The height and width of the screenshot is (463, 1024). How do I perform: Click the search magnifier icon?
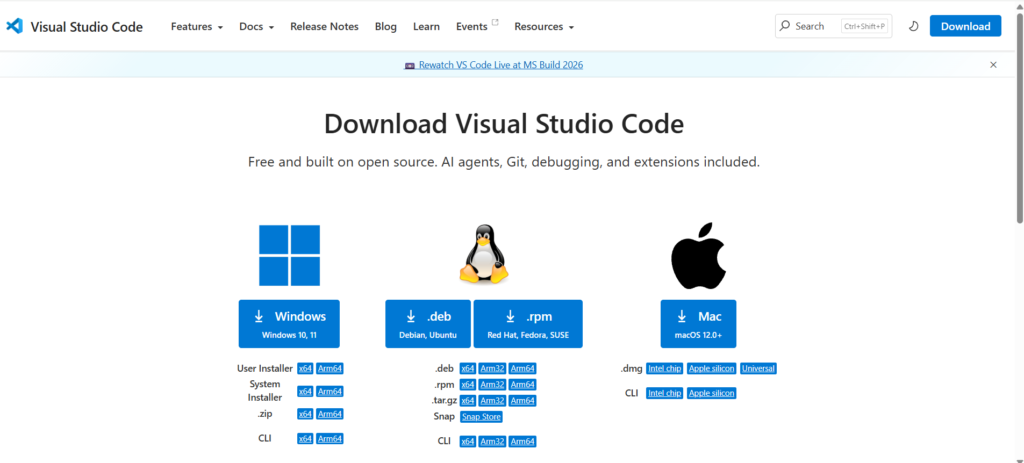click(785, 26)
